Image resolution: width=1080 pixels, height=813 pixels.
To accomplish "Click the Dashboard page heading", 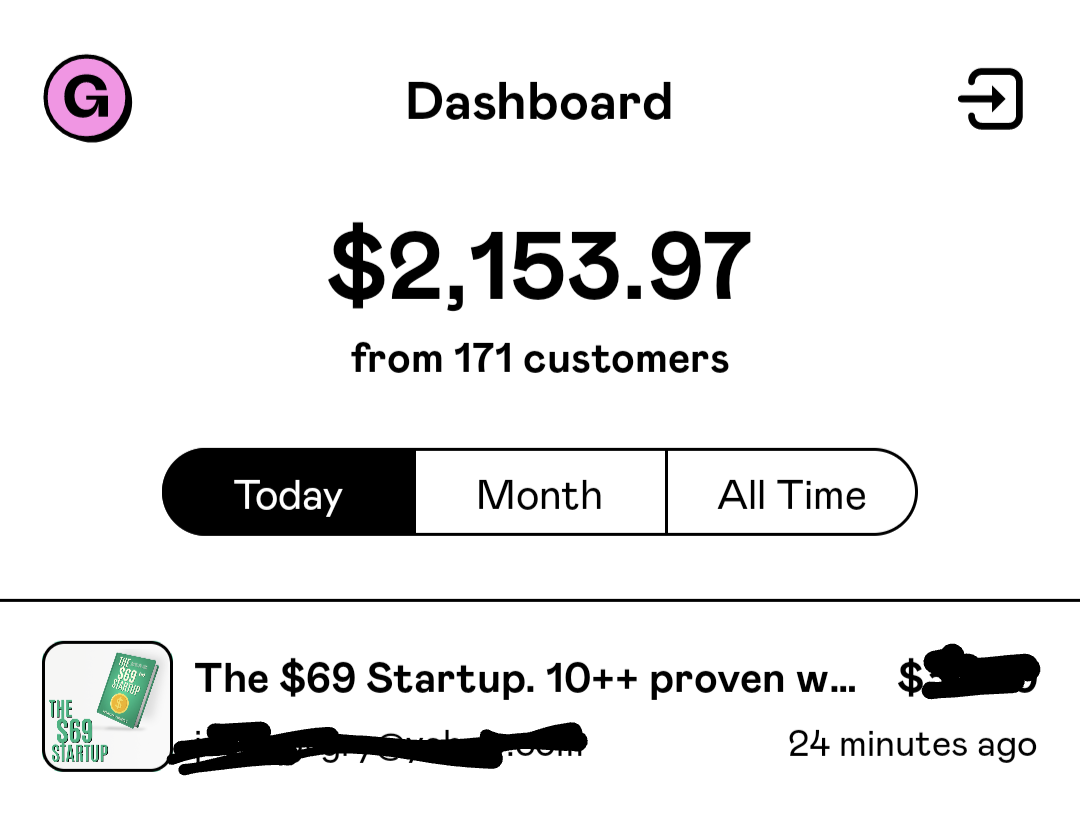I will tap(539, 101).
